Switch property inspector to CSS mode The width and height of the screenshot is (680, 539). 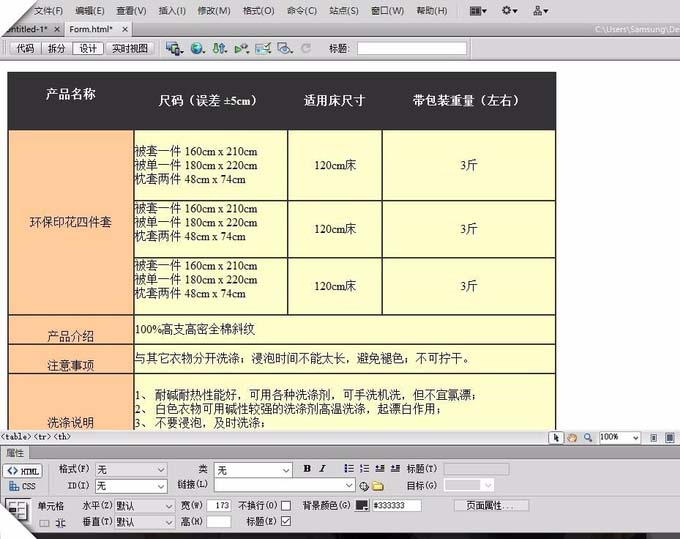point(23,486)
